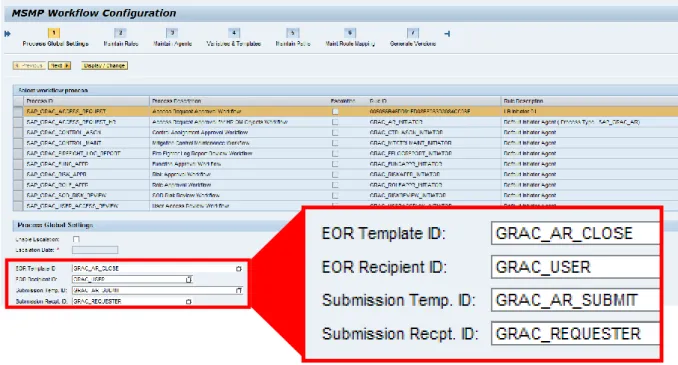This screenshot has height=365, width=678.
Task: Toggle the Enable Escalation checkbox
Action: [76, 239]
